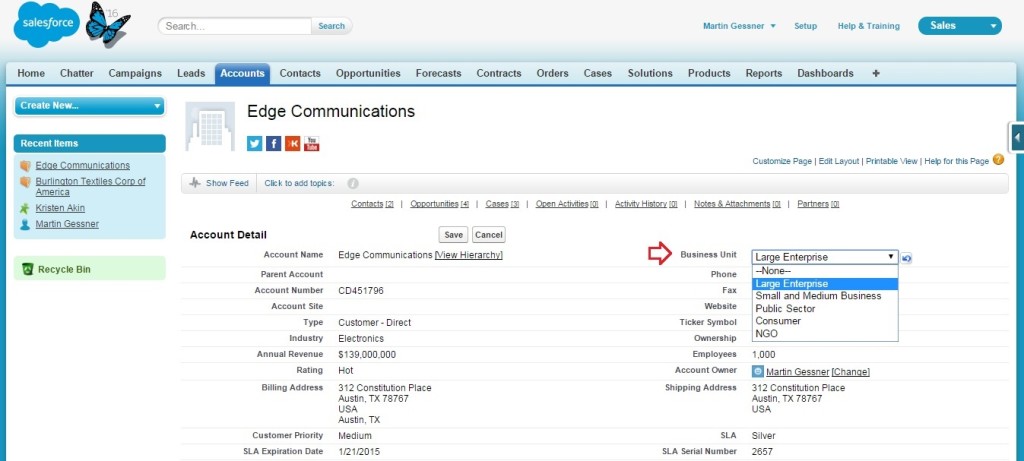Screen dimensions: 1024x461
Task: Click Customize Page link
Action: (782, 161)
